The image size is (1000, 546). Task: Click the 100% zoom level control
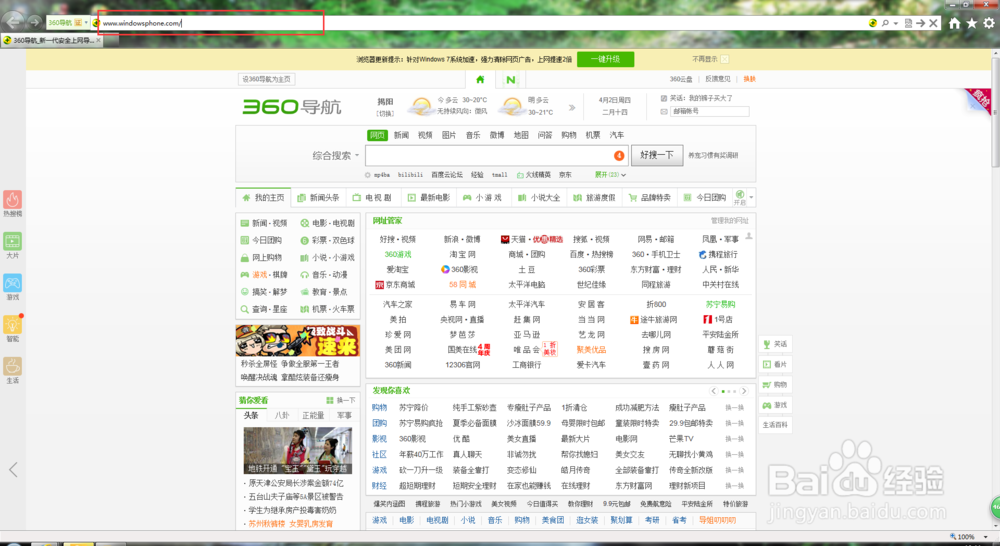(x=967, y=537)
